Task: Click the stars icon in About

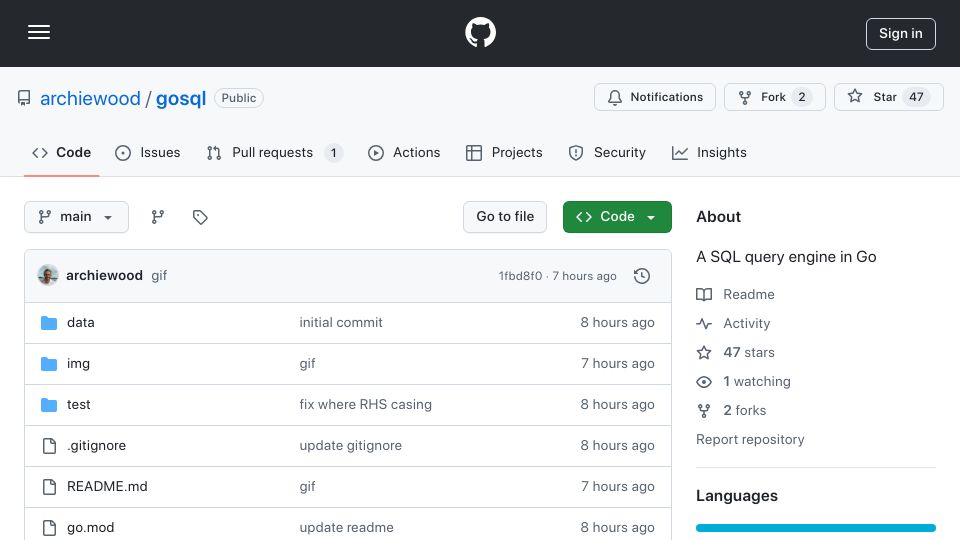Action: pos(704,353)
